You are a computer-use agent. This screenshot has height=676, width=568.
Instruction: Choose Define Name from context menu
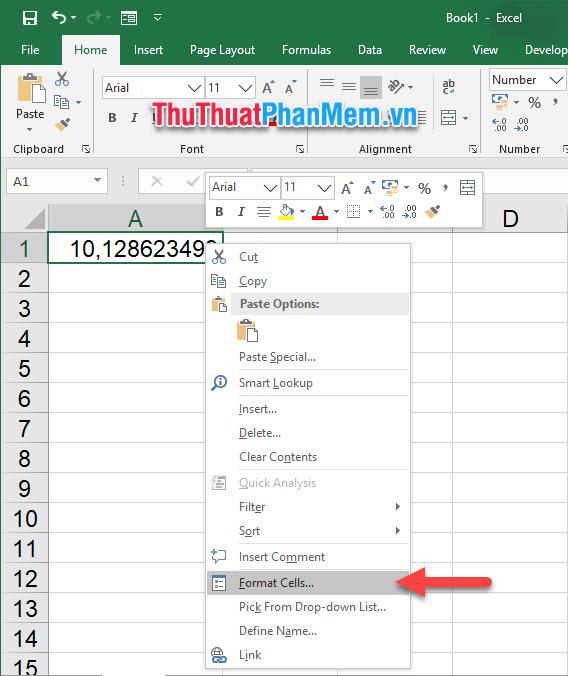click(308, 631)
